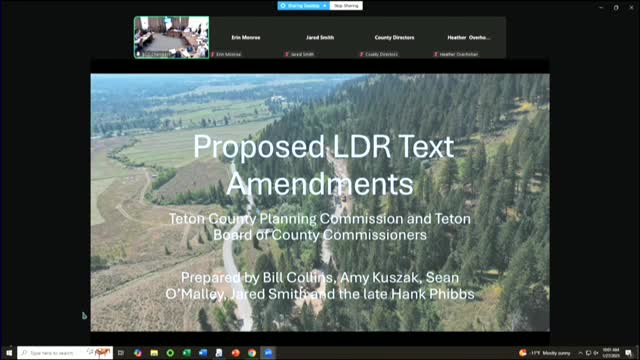Open File Explorer from the taskbar
This screenshot has height=360, width=640.
click(154, 353)
